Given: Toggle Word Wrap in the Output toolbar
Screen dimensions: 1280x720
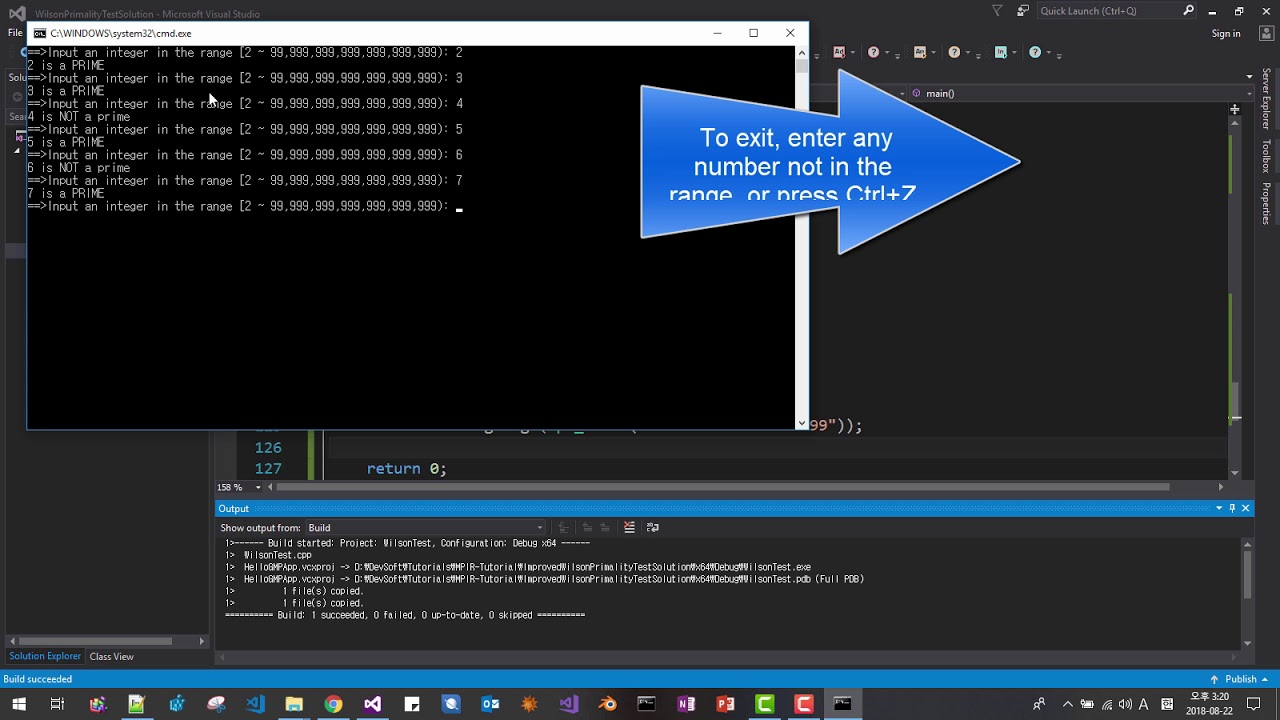Looking at the screenshot, I should click(653, 527).
